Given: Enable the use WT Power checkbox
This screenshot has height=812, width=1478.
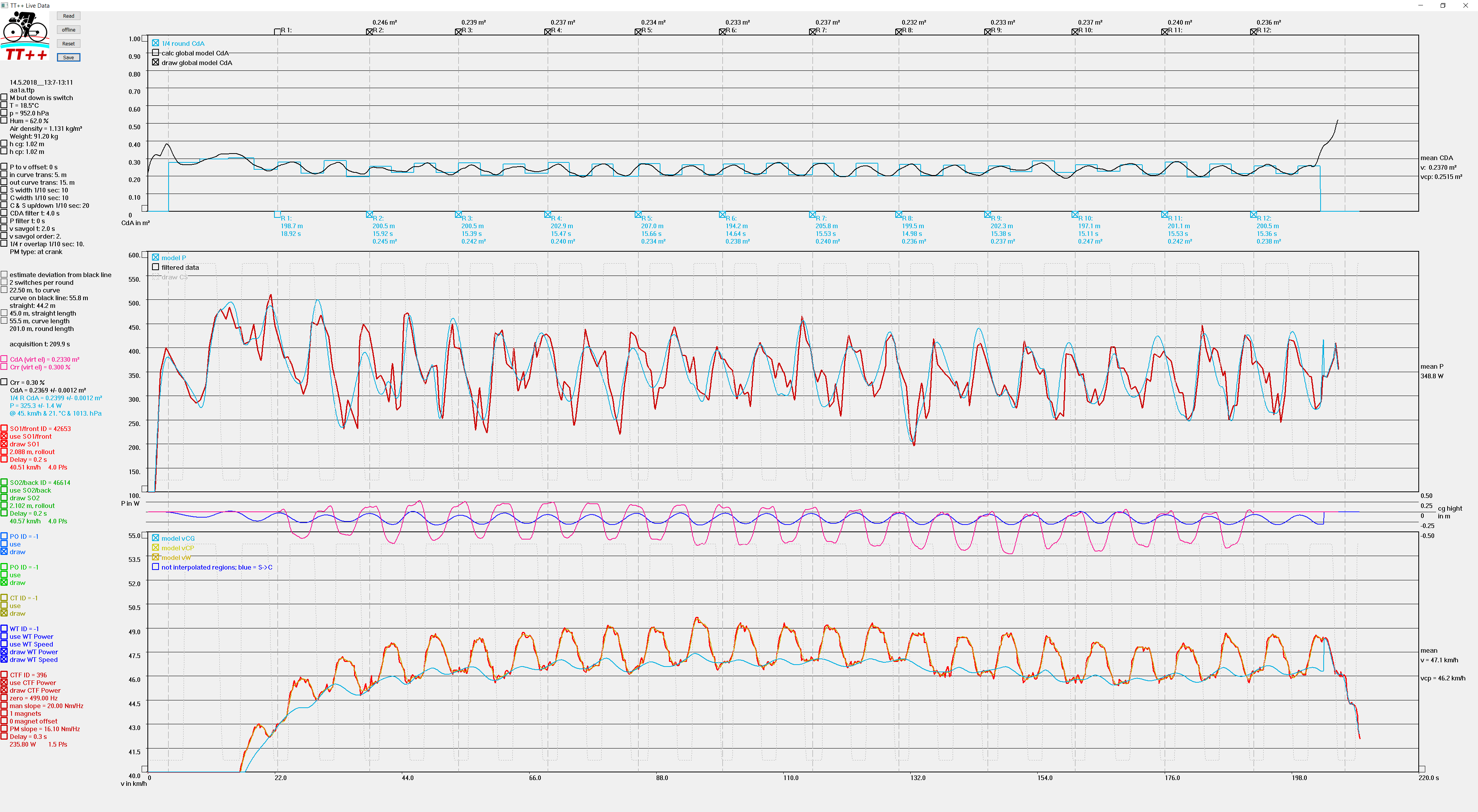Looking at the screenshot, I should tap(4, 637).
